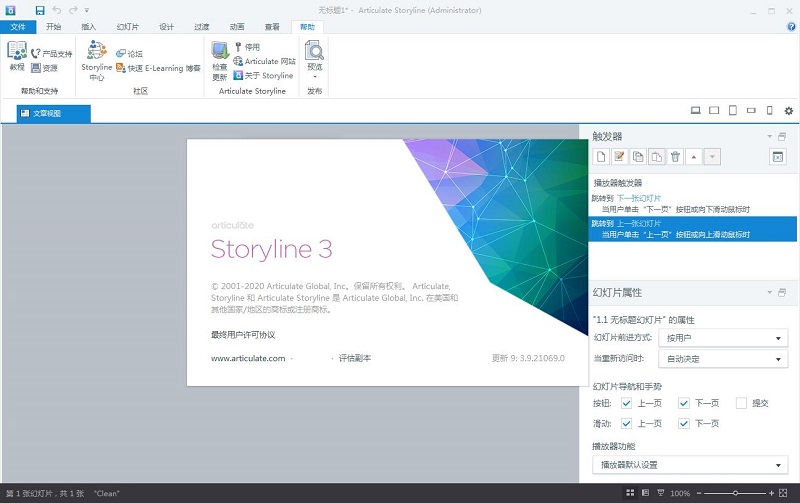Open Storyline 中心 community icon
This screenshot has width=800, height=503.
(96, 60)
